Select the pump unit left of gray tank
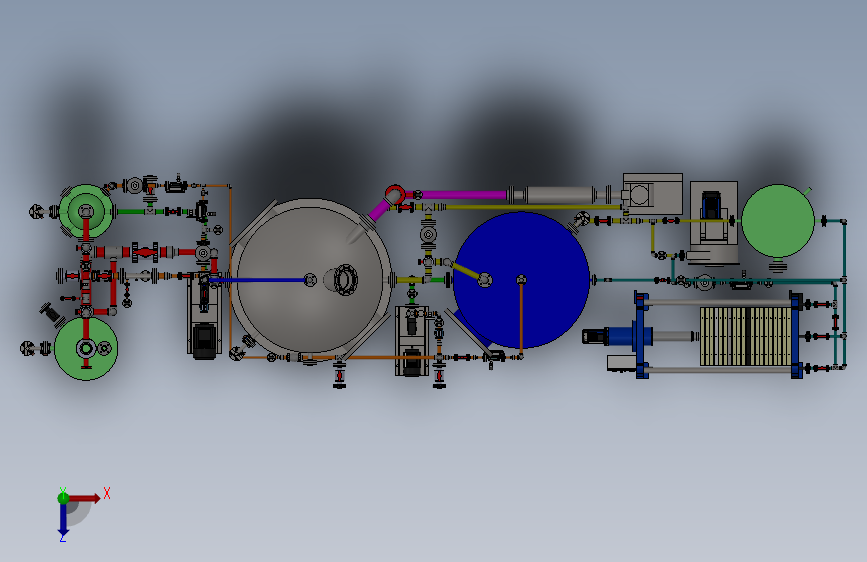 (x=204, y=316)
